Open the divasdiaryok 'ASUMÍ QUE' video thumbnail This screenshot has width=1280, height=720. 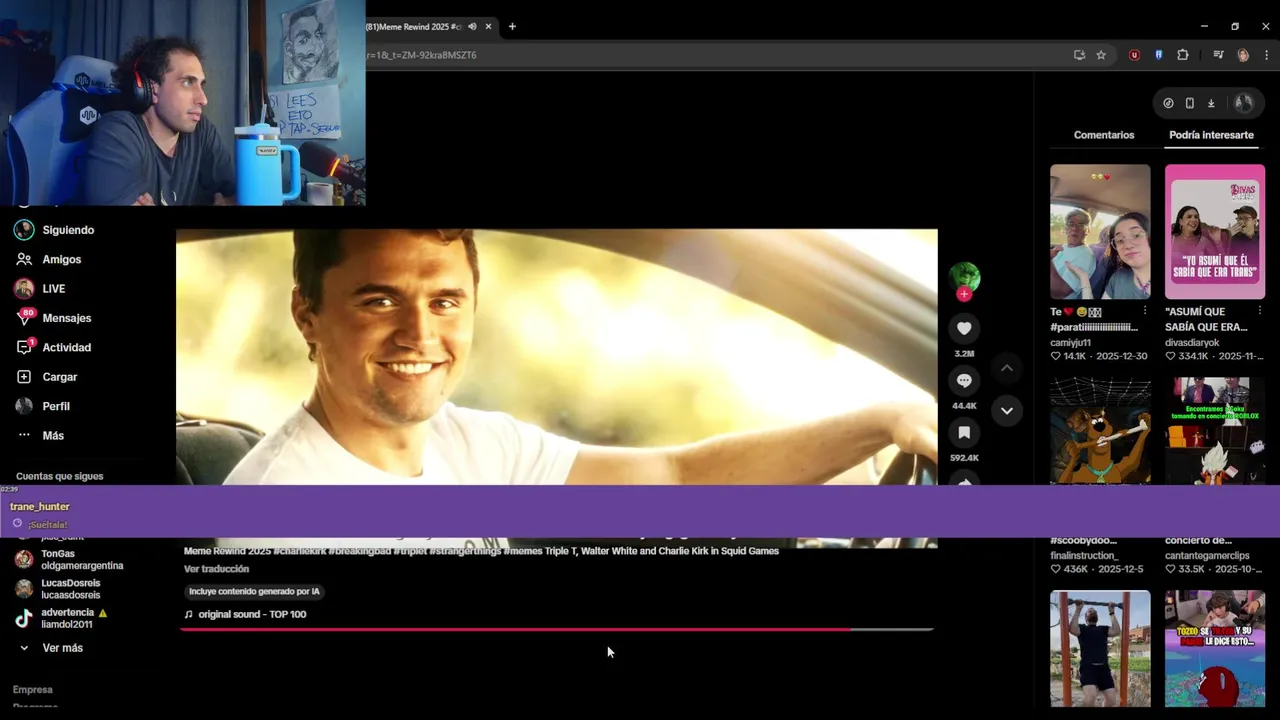[1215, 232]
